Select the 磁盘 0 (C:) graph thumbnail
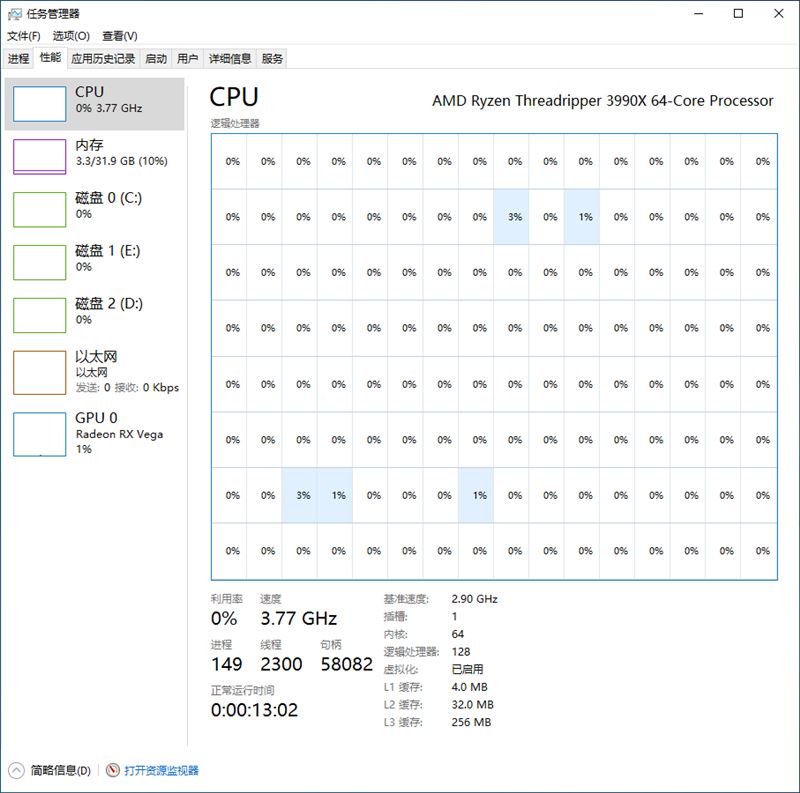This screenshot has width=800, height=793. tap(39, 210)
